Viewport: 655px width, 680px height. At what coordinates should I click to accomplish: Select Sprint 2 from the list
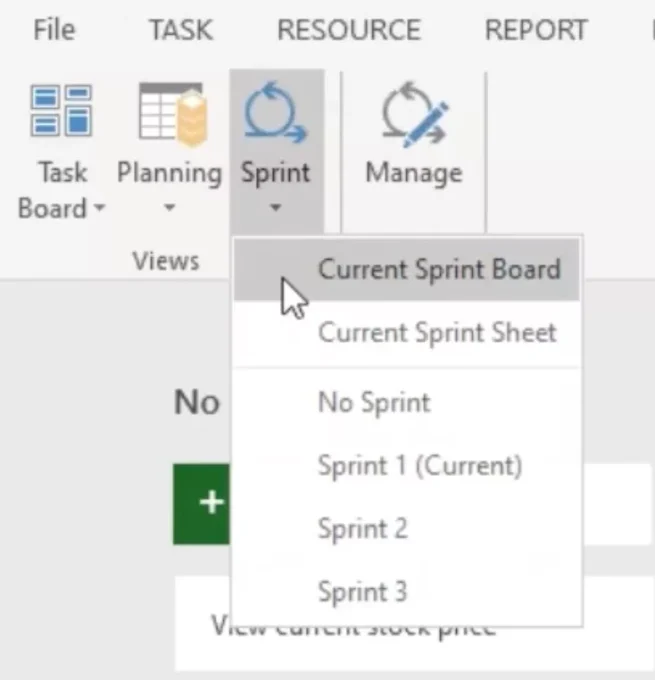click(406, 529)
